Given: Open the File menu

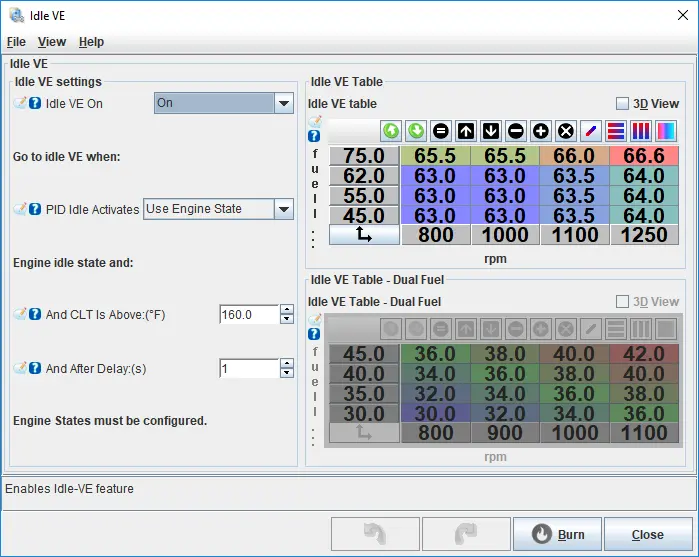Looking at the screenshot, I should coord(16,42).
